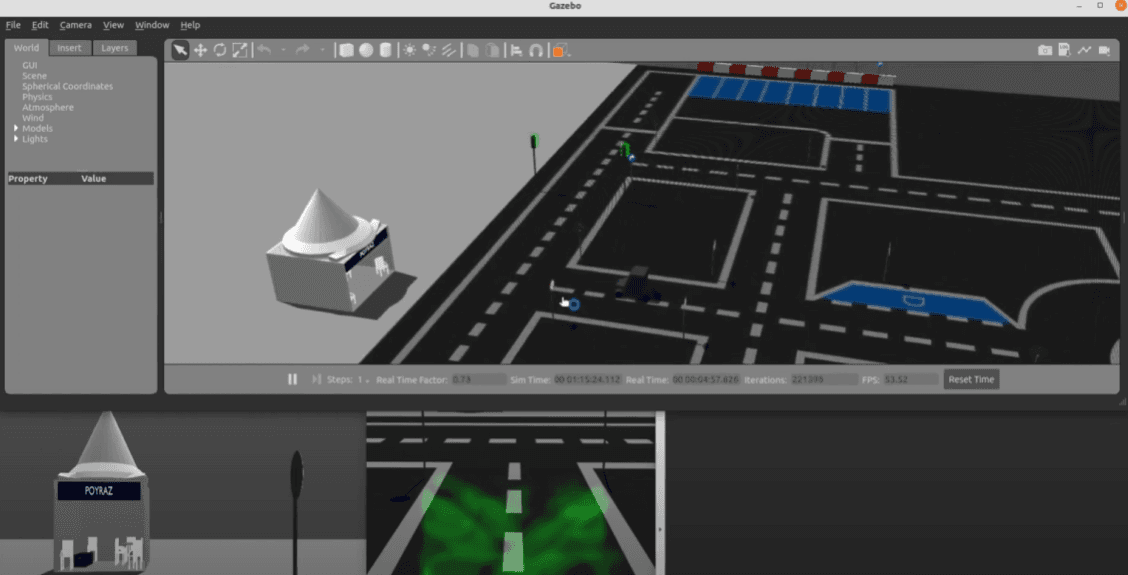Toggle snap mode magnet icon

pos(536,50)
